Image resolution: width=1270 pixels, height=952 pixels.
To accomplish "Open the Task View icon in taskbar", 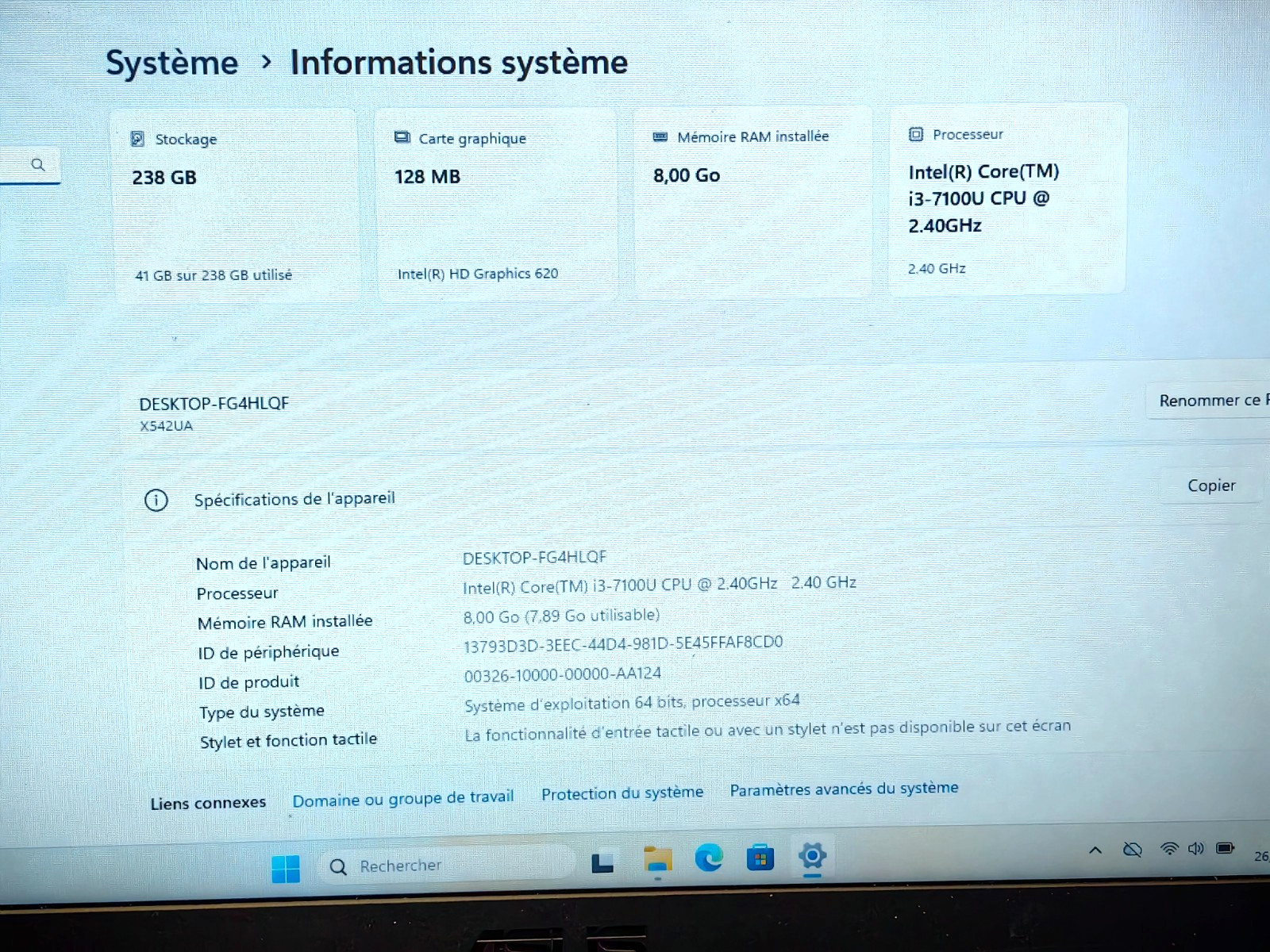I will [x=602, y=863].
